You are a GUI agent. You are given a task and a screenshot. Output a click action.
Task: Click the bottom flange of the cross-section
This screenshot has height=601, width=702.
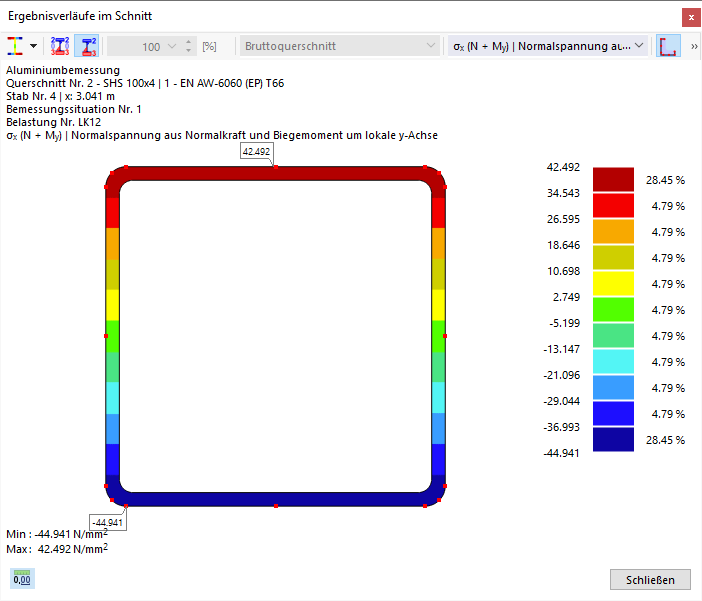click(276, 499)
